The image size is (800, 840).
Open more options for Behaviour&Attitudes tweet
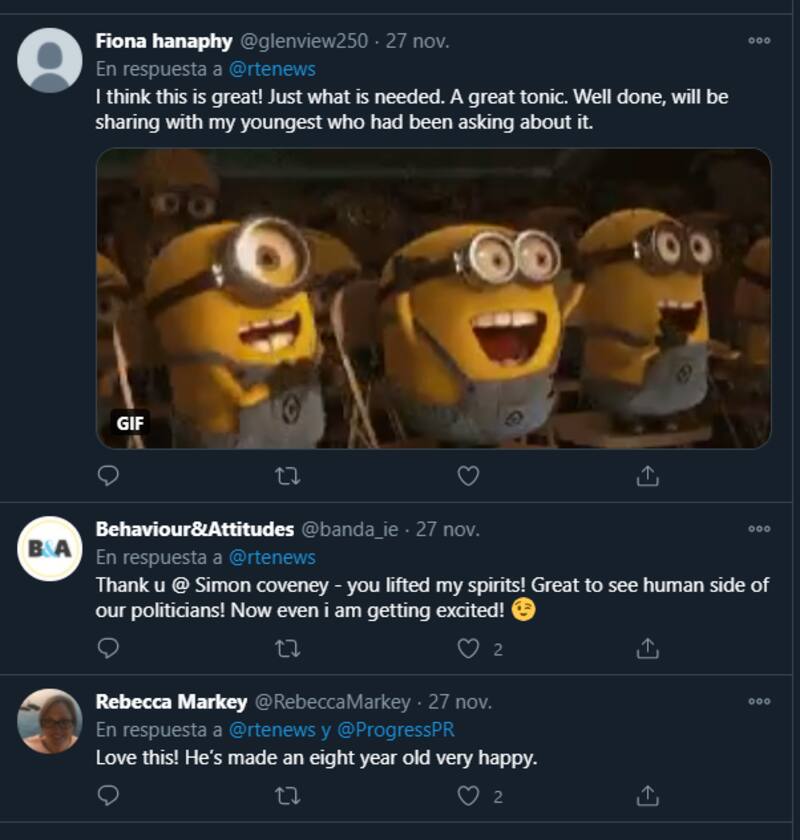(759, 529)
